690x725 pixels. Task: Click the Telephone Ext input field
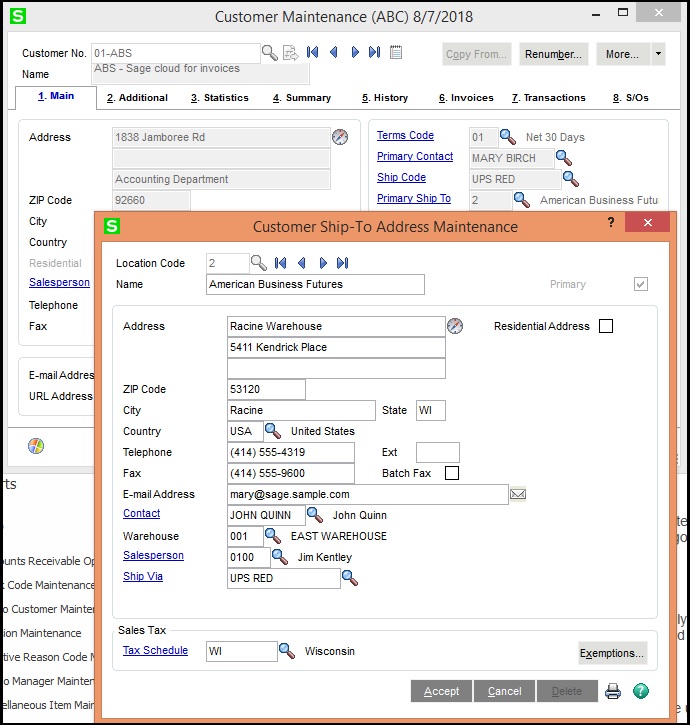(x=438, y=452)
